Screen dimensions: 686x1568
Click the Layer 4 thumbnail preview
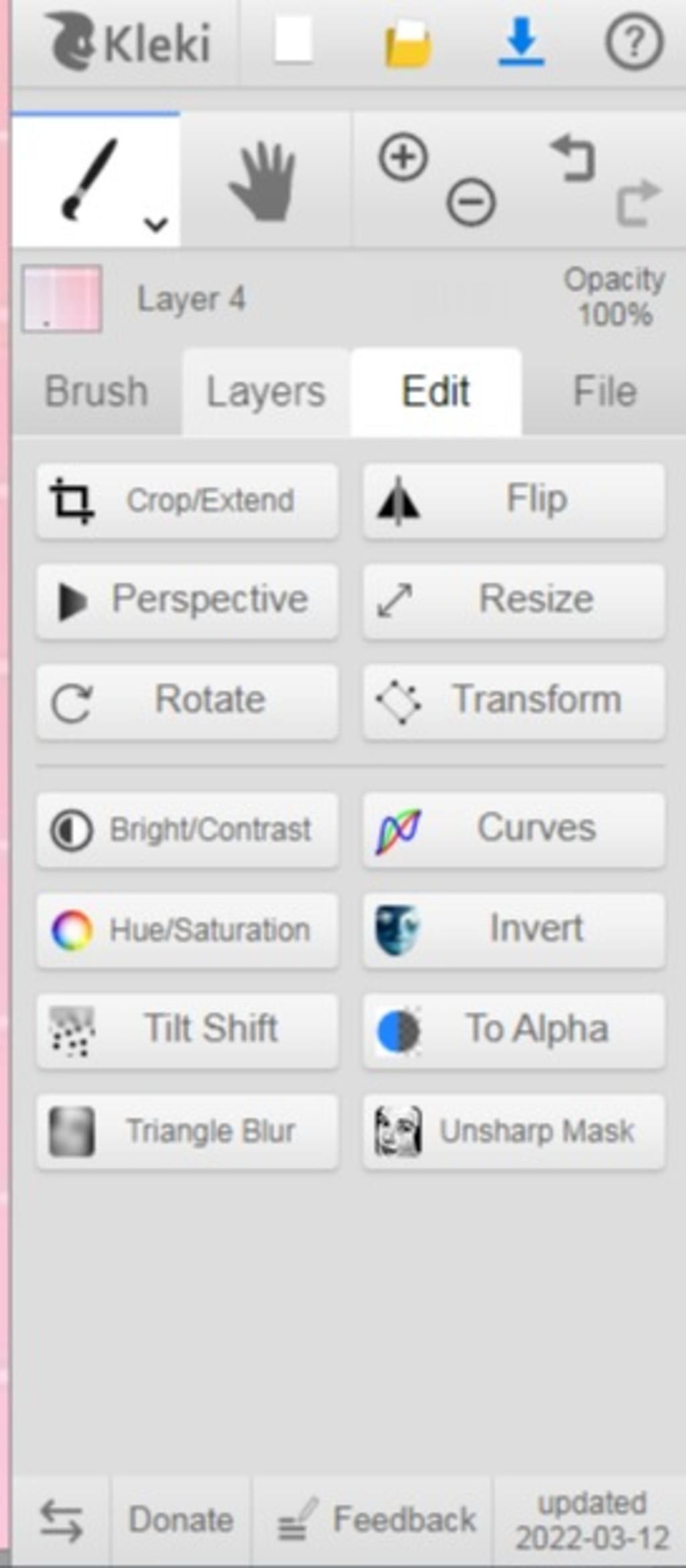tap(62, 299)
